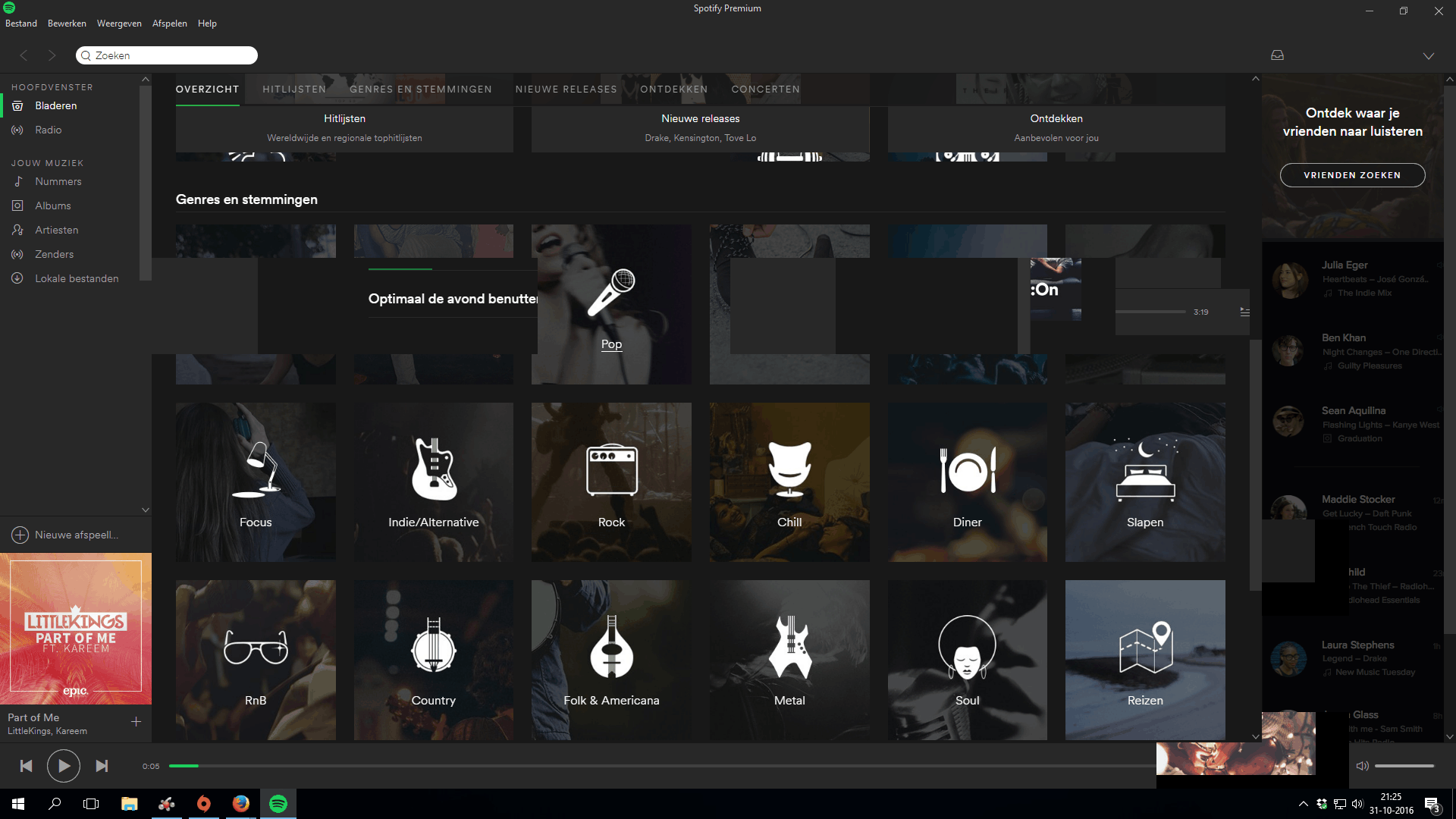
Task: Open the Afspelen menu
Action: pyautogui.click(x=169, y=24)
